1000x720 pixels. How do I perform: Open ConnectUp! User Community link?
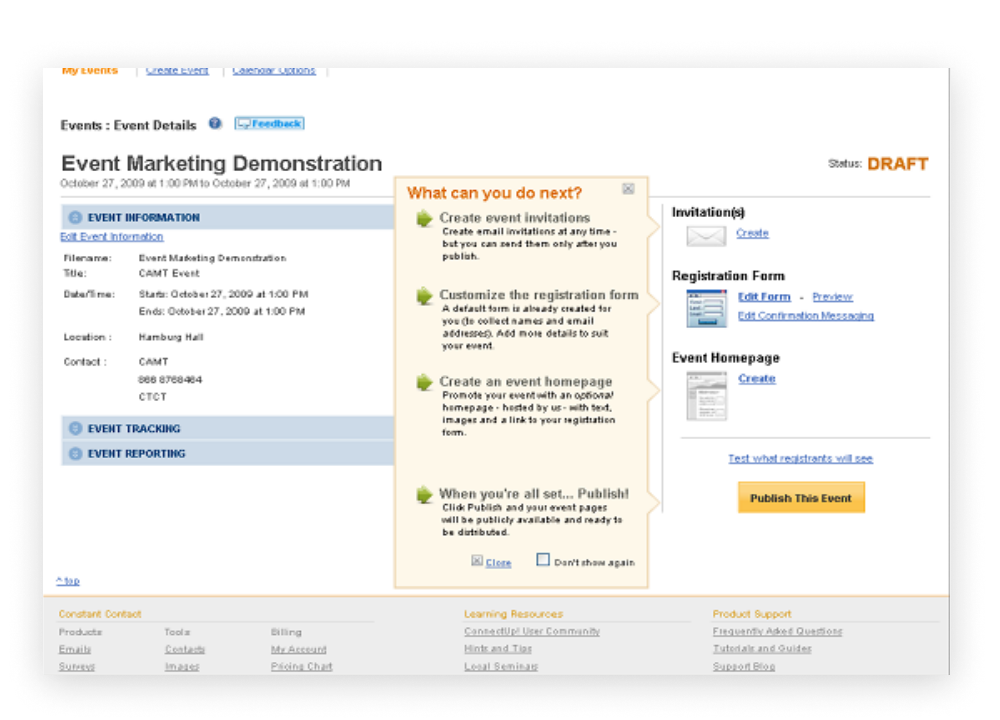click(x=532, y=631)
